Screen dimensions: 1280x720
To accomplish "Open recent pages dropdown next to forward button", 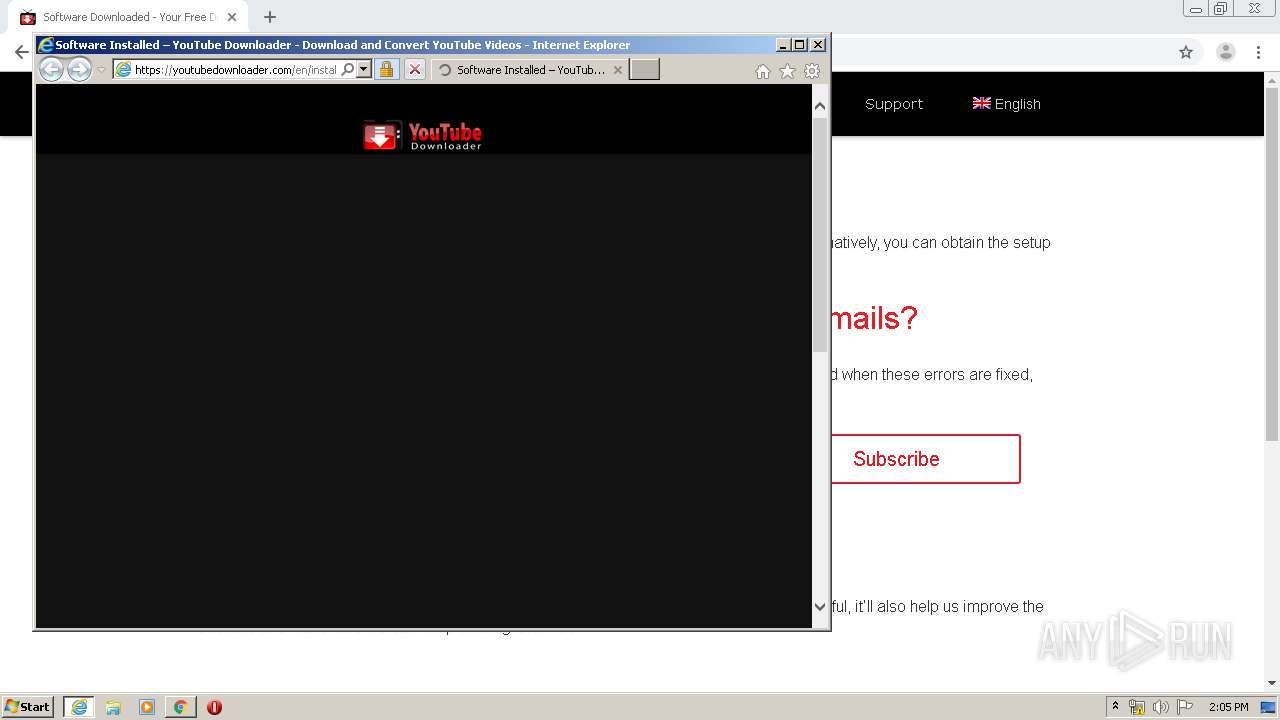I will [101, 70].
